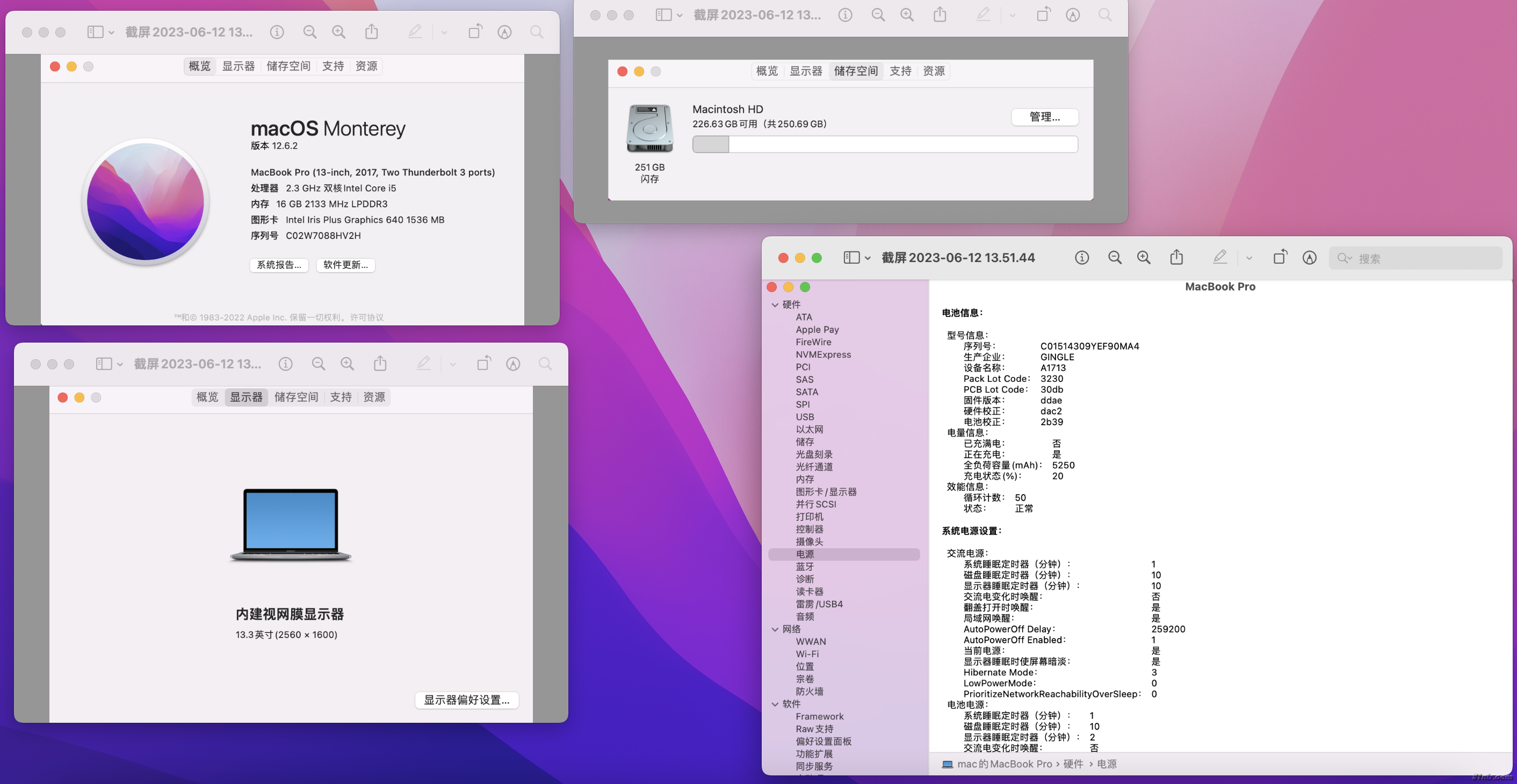Rotate image in Monterey overview Preview window

pyautogui.click(x=475, y=31)
